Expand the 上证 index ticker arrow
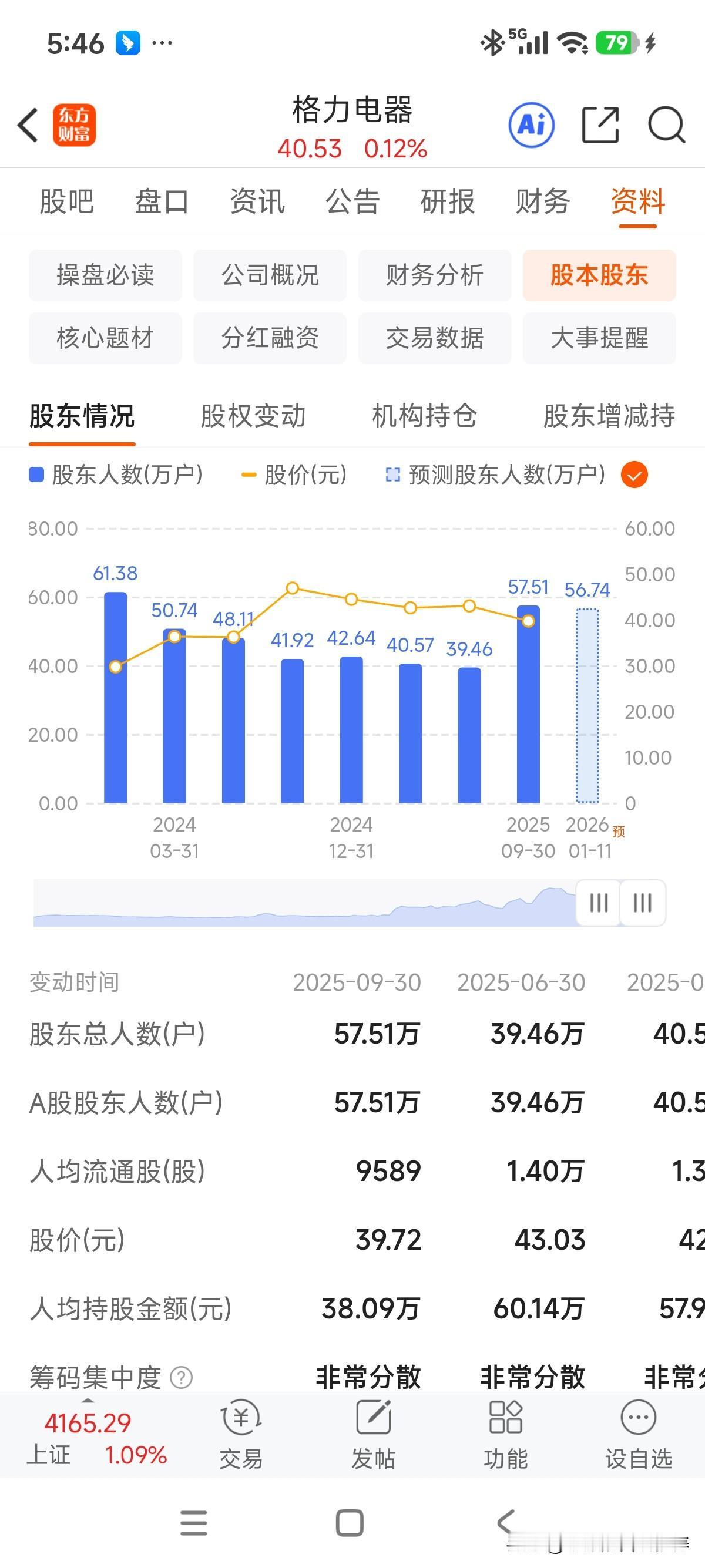Viewport: 705px width, 1568px height. (x=88, y=1401)
